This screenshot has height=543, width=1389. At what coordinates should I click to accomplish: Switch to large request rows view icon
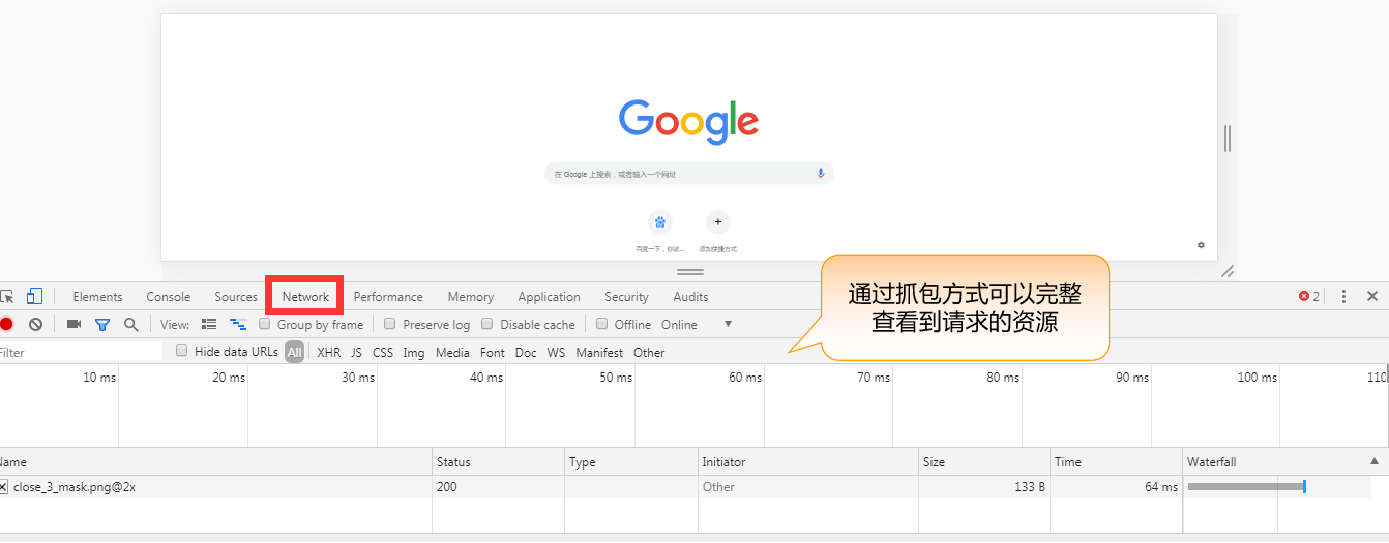209,324
